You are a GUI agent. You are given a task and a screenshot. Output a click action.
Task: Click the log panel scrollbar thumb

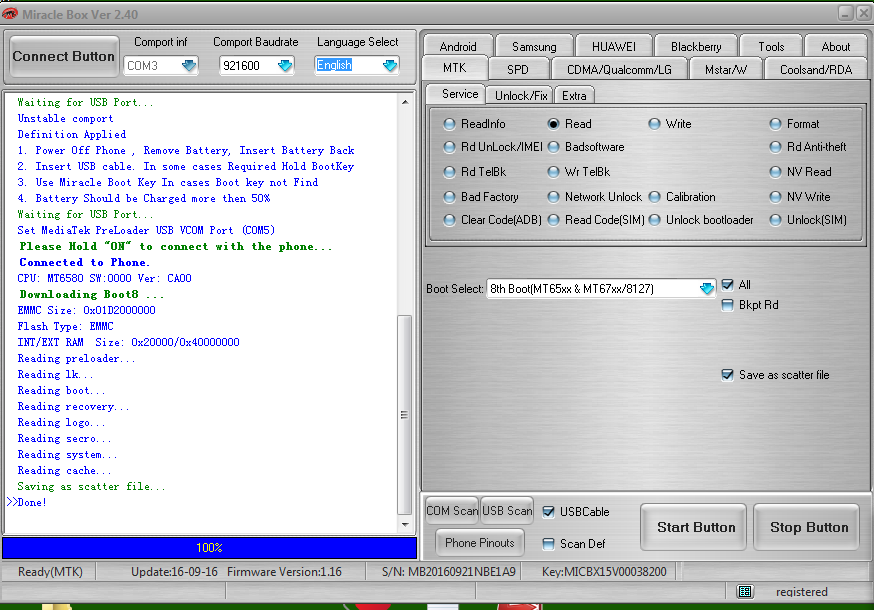click(x=405, y=415)
